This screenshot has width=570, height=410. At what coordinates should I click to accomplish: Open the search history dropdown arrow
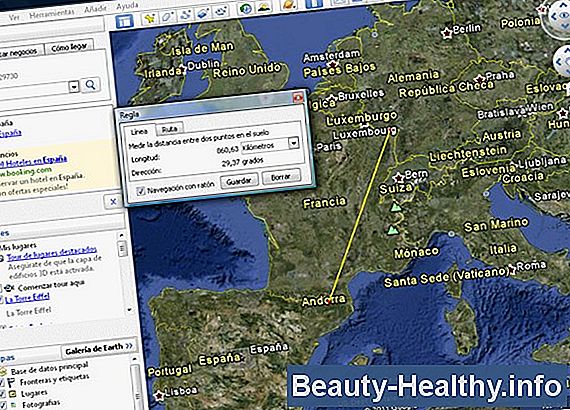(74, 87)
